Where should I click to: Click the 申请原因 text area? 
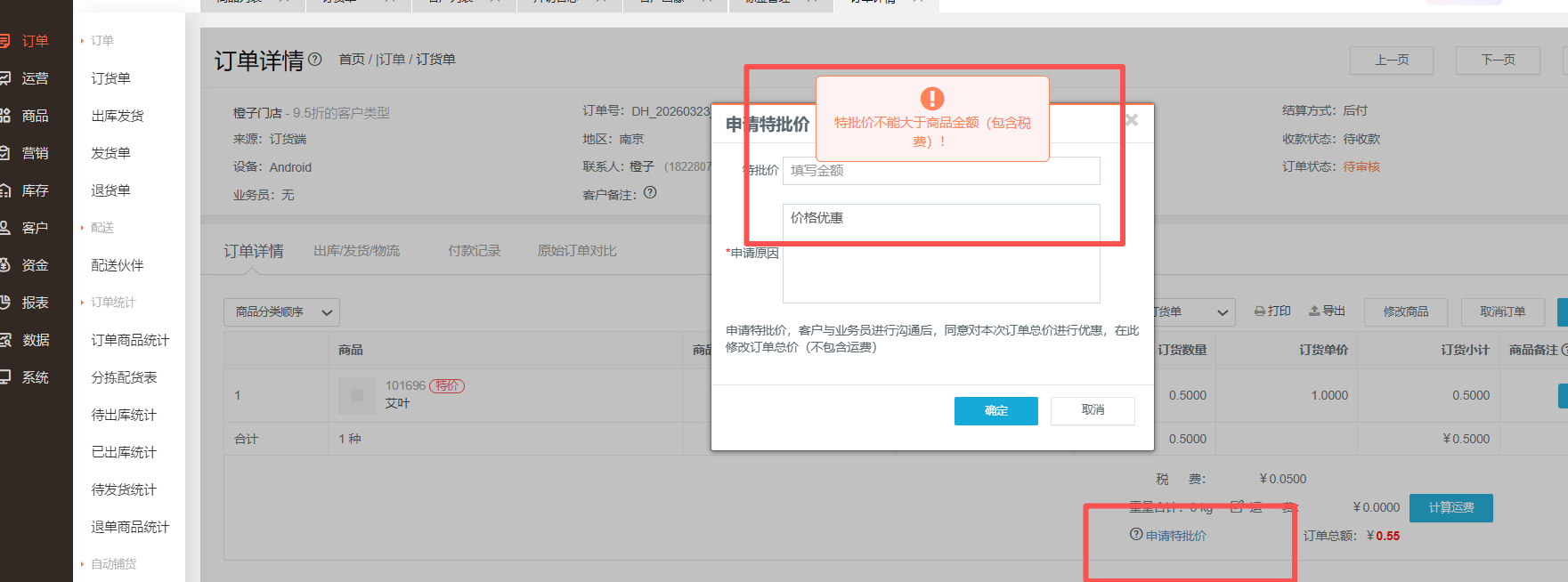point(941,254)
